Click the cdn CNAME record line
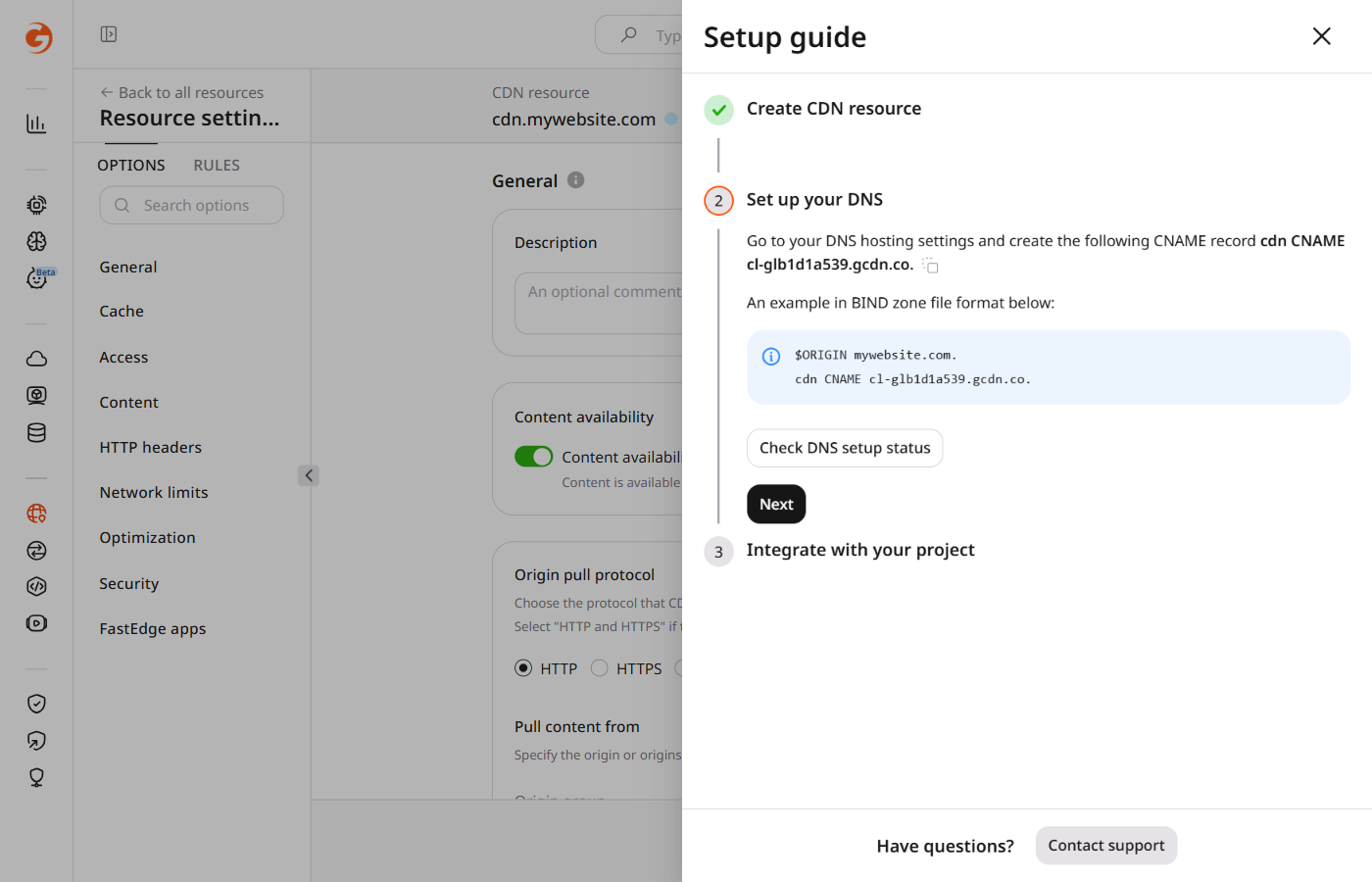 912,379
